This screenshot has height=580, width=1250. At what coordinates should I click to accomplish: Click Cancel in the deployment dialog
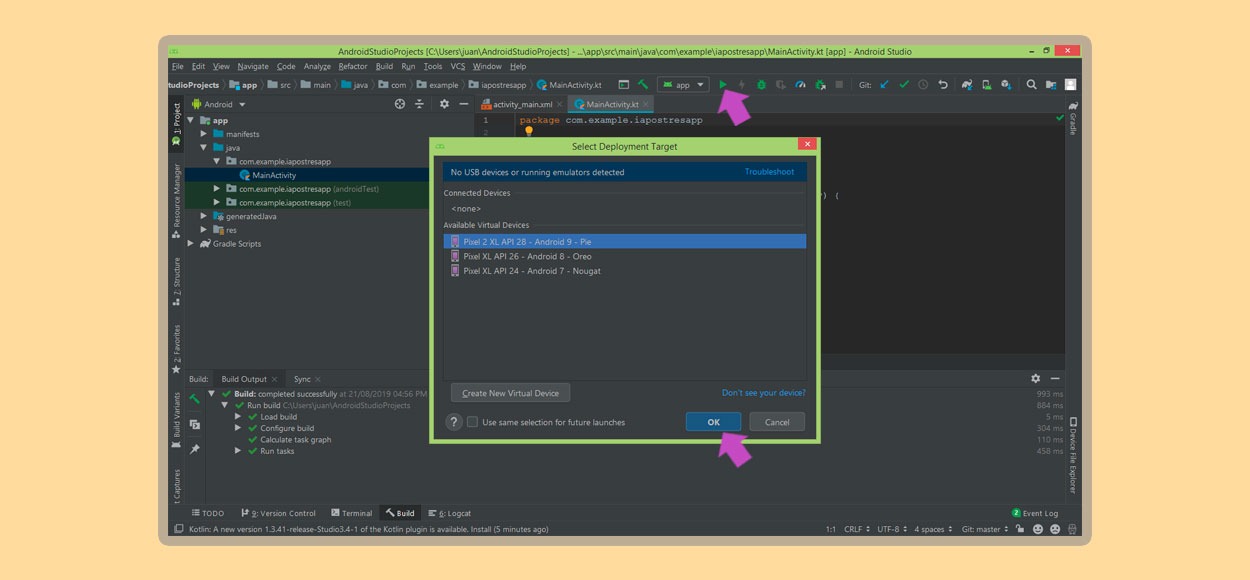[x=777, y=422]
